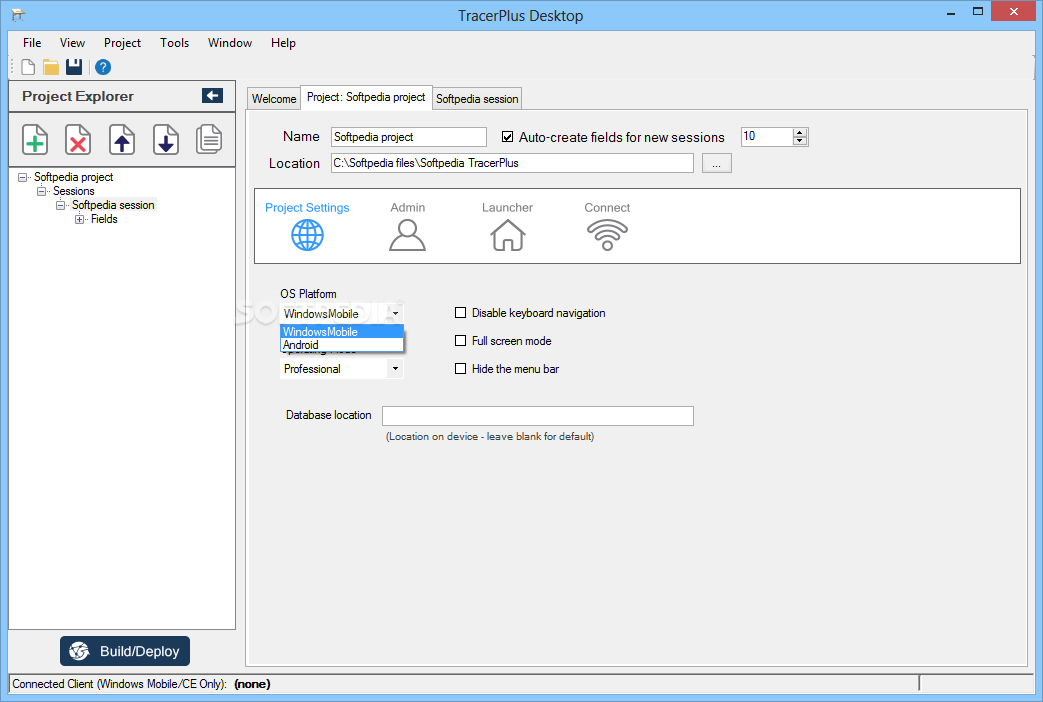
Task: Open the Tools menu
Action: 174,43
